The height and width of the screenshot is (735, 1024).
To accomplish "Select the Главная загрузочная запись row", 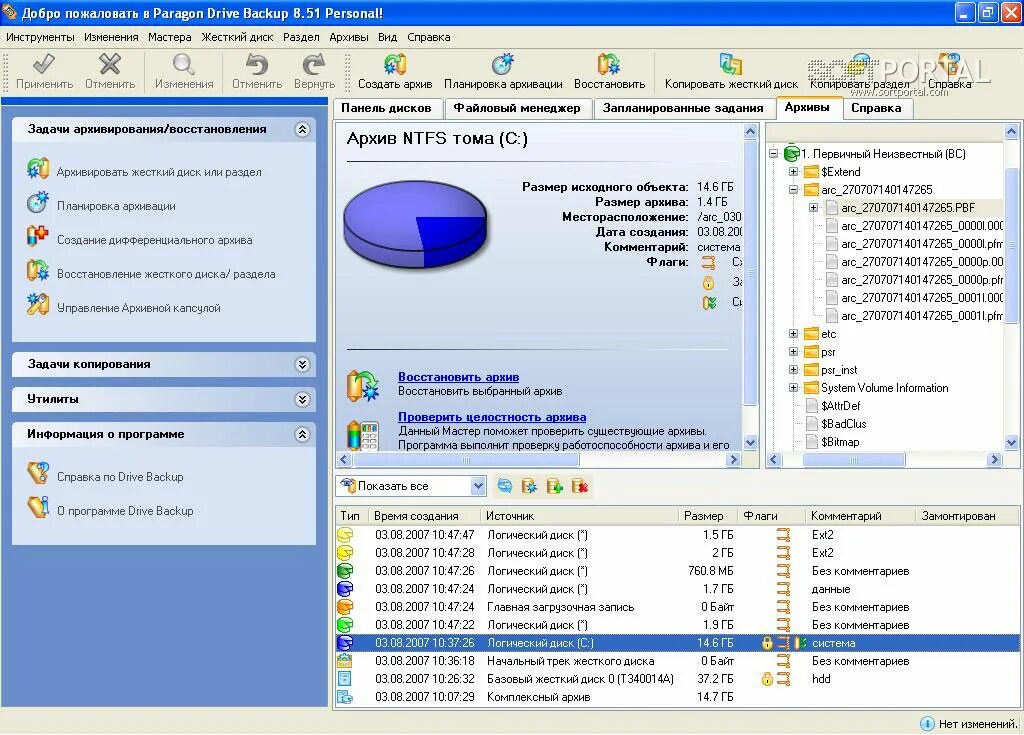I will pos(677,607).
